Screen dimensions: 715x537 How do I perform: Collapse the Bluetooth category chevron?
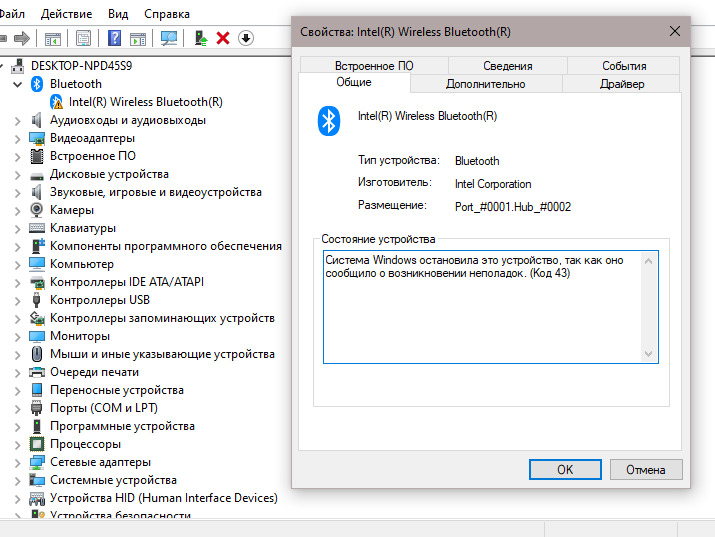pos(18,84)
